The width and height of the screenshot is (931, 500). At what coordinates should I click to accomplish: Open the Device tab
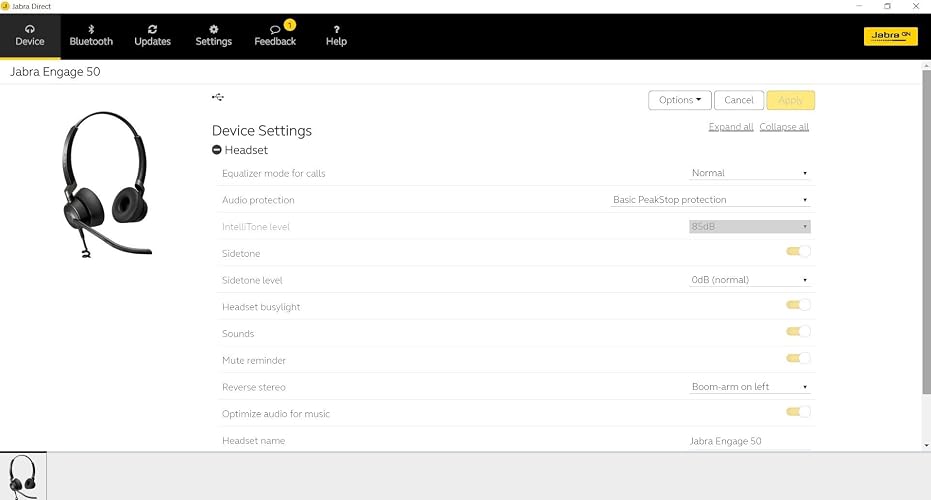[30, 36]
